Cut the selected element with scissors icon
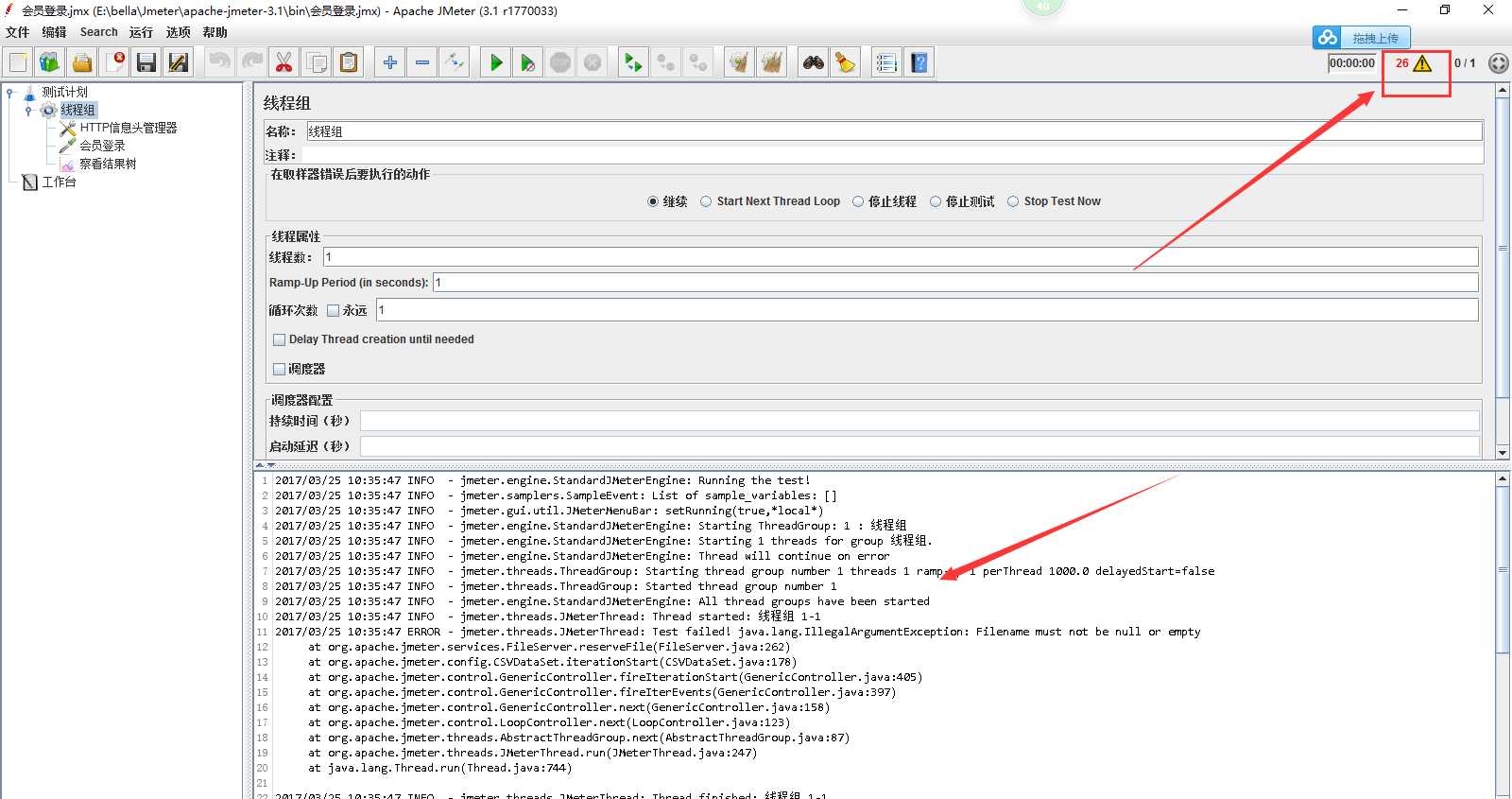1512x799 pixels. [284, 62]
